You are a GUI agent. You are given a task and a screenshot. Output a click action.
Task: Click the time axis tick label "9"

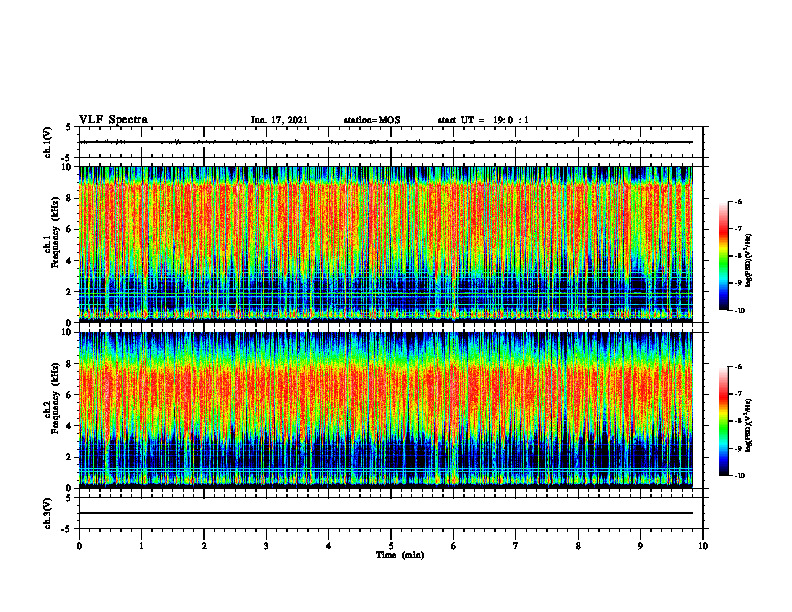[640, 546]
